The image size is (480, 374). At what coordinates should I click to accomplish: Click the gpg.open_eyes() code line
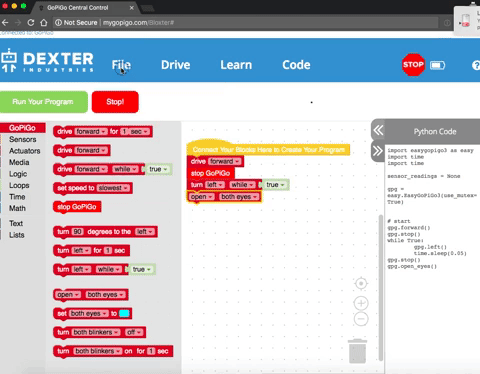pyautogui.click(x=412, y=266)
